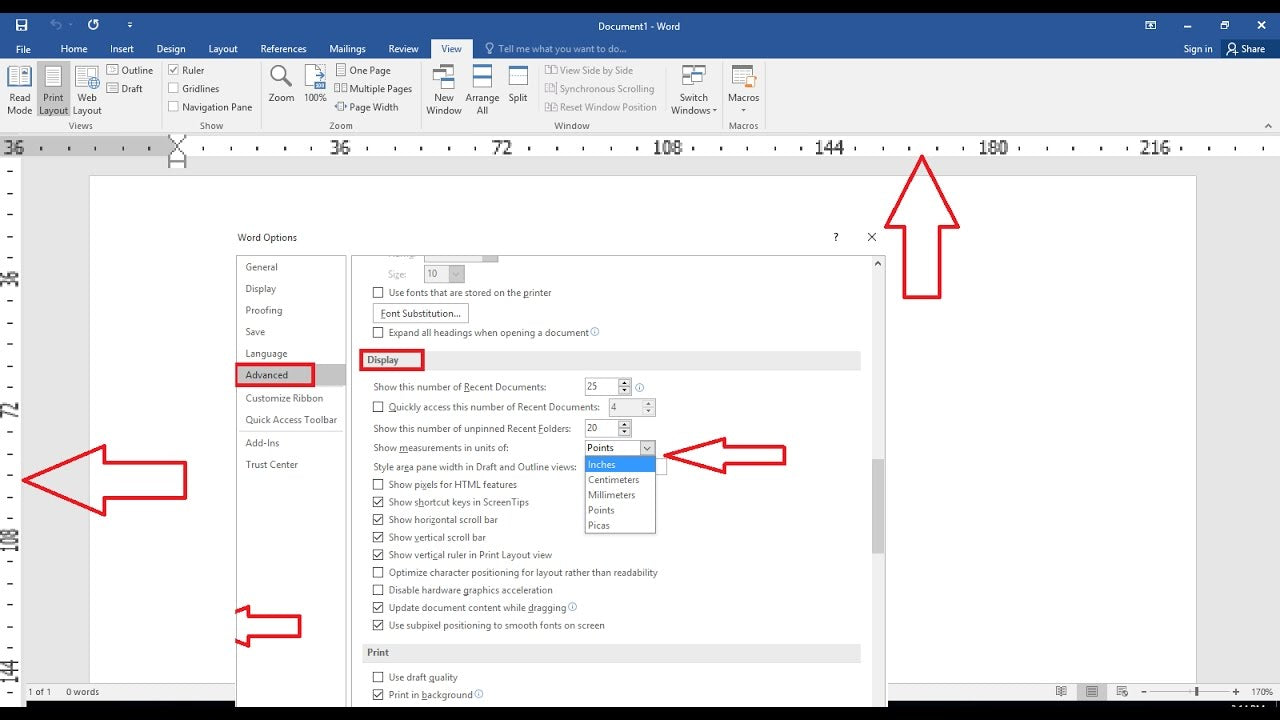
Task: Open Outline view
Action: (x=129, y=70)
